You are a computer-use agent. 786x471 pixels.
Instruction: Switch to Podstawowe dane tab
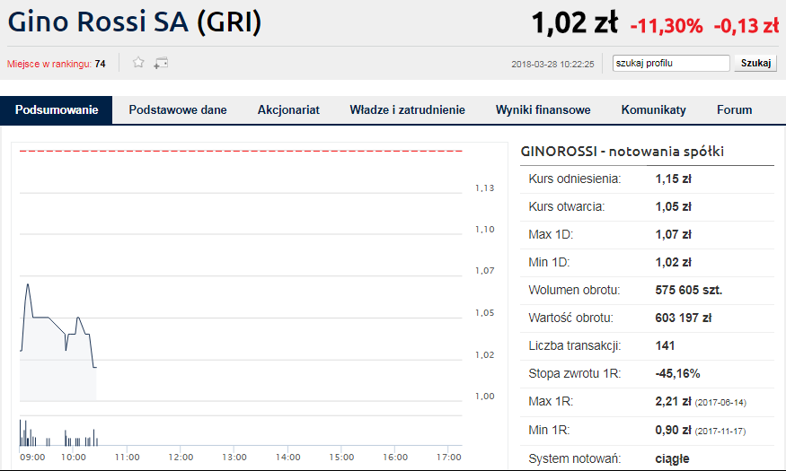pos(177,110)
